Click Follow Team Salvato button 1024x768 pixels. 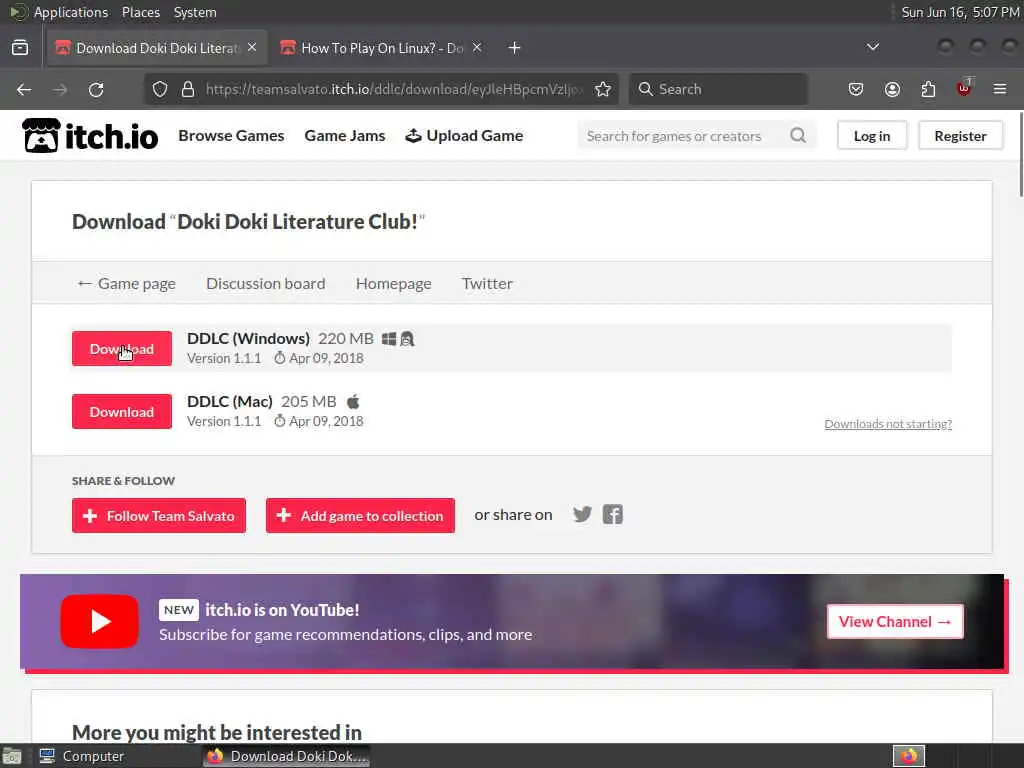tap(159, 516)
